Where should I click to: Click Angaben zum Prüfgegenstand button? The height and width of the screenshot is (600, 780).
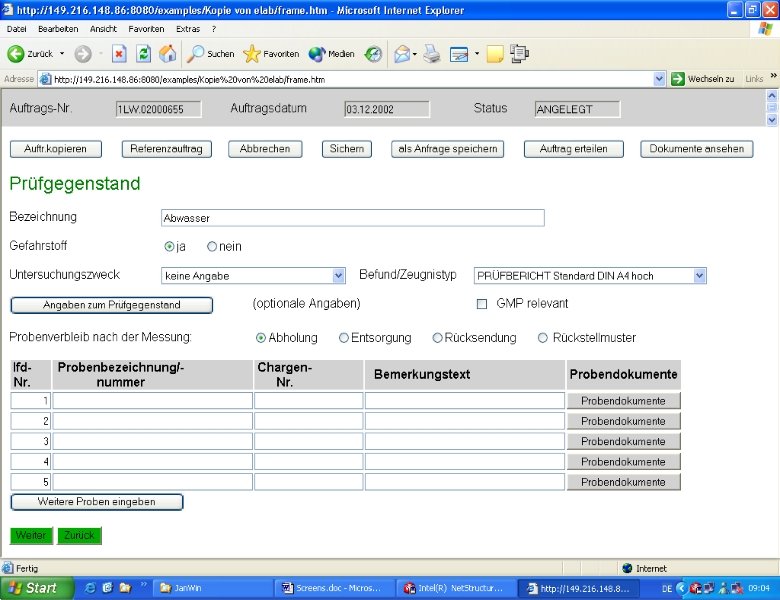(x=112, y=305)
